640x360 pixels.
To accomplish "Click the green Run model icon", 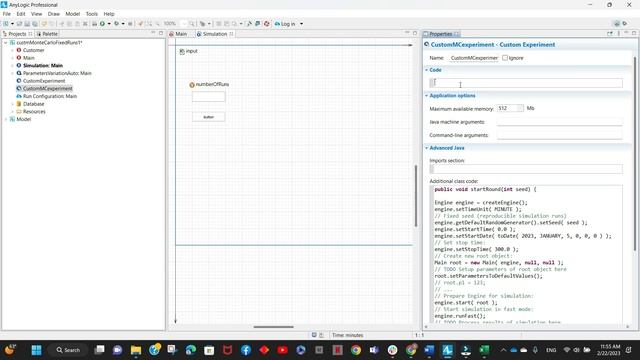I will click(x=102, y=24).
